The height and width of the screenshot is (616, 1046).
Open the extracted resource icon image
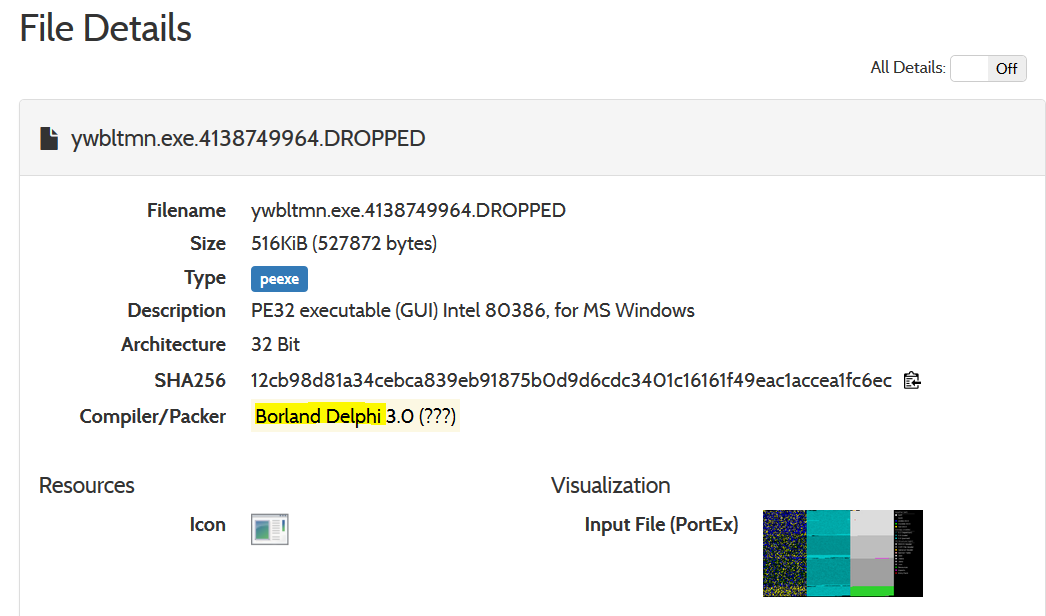269,528
